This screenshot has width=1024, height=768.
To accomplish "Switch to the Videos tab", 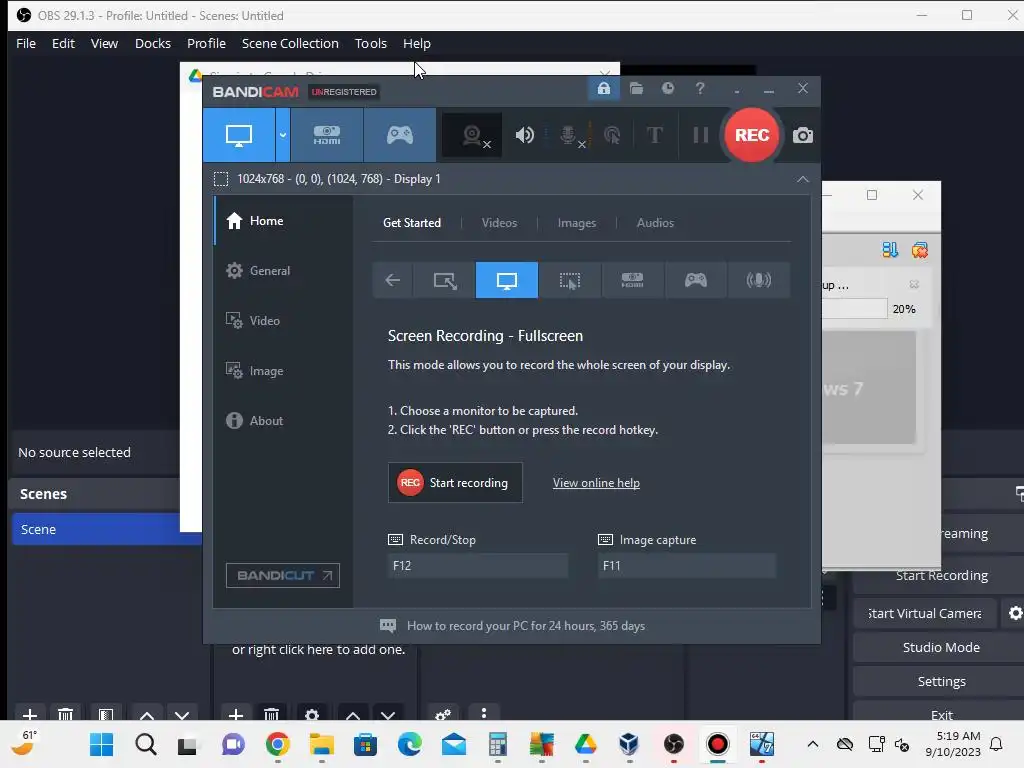I will pyautogui.click(x=499, y=223).
